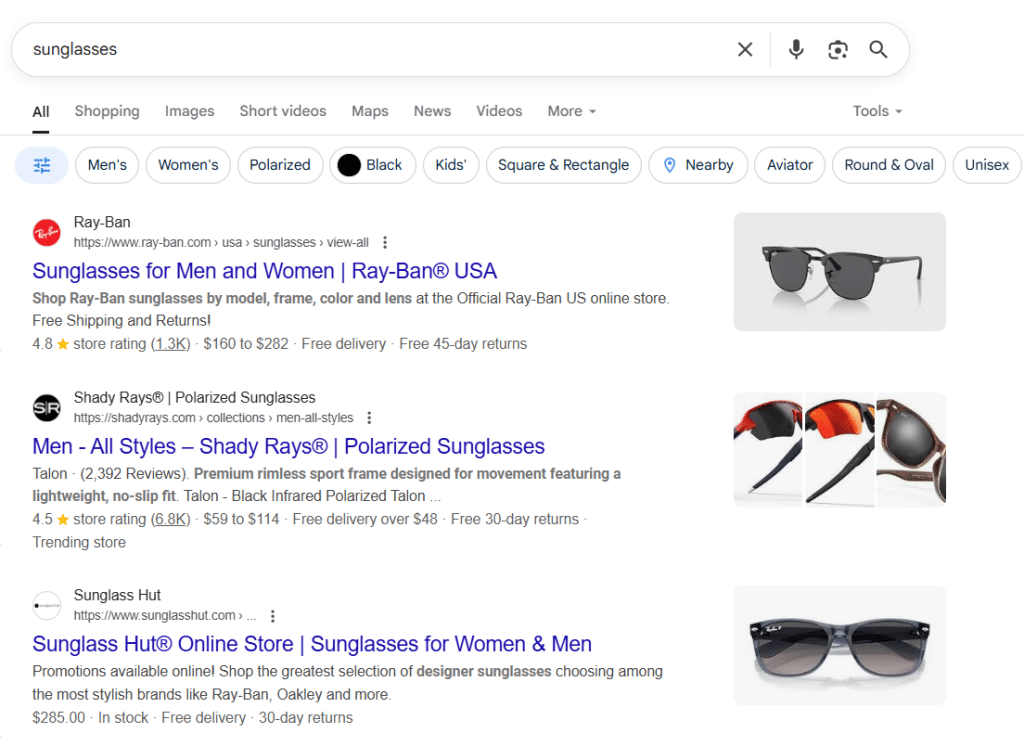Apply the Kids' filter chip

pyautogui.click(x=451, y=165)
